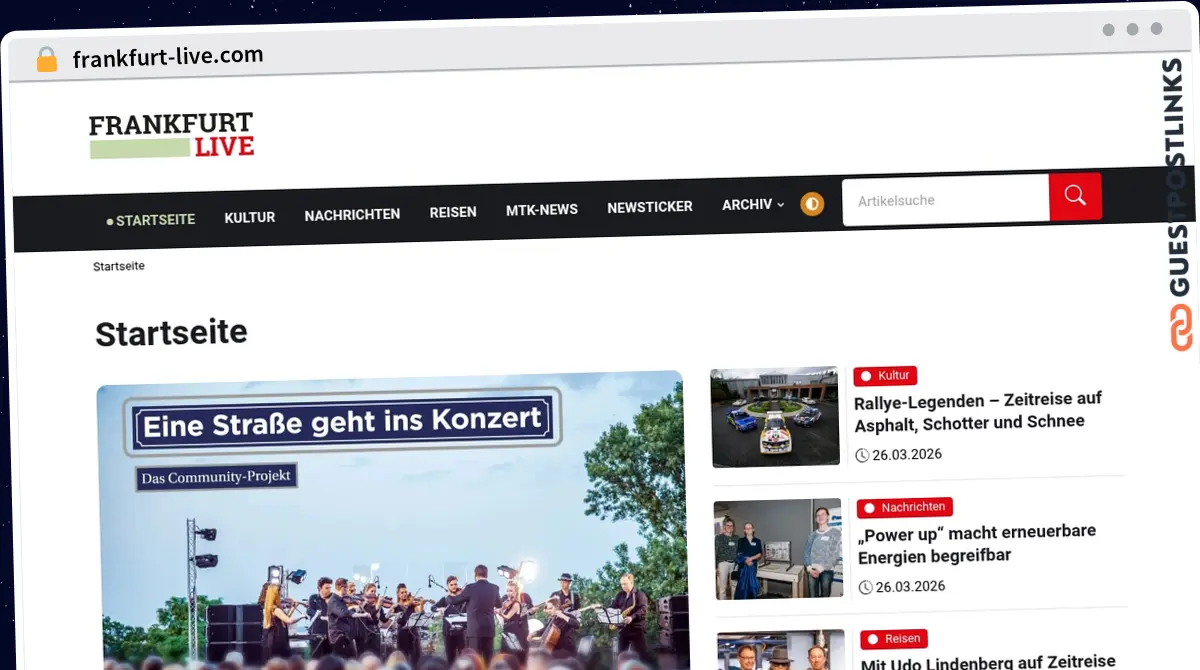Go to Nachrichten section
Screen dimensions: 1200x670
[x=352, y=214]
